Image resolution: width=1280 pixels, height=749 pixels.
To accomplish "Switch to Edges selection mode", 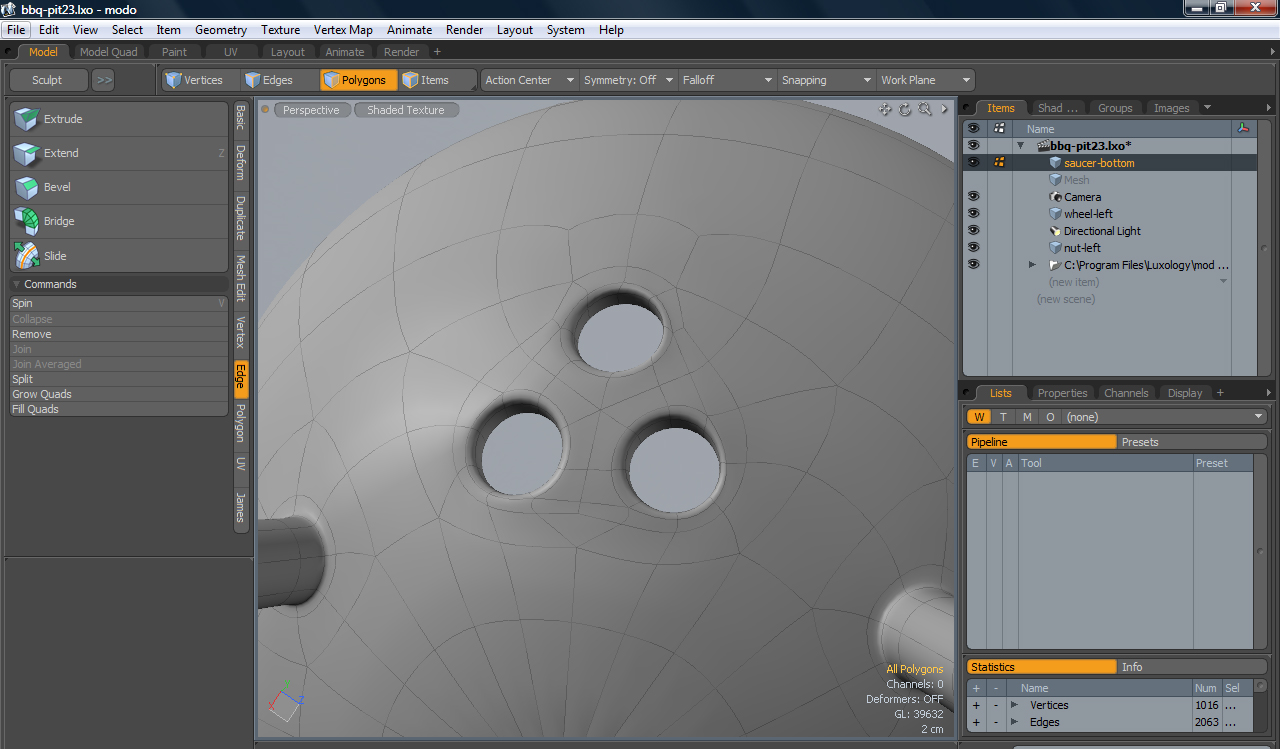I will pyautogui.click(x=279, y=80).
